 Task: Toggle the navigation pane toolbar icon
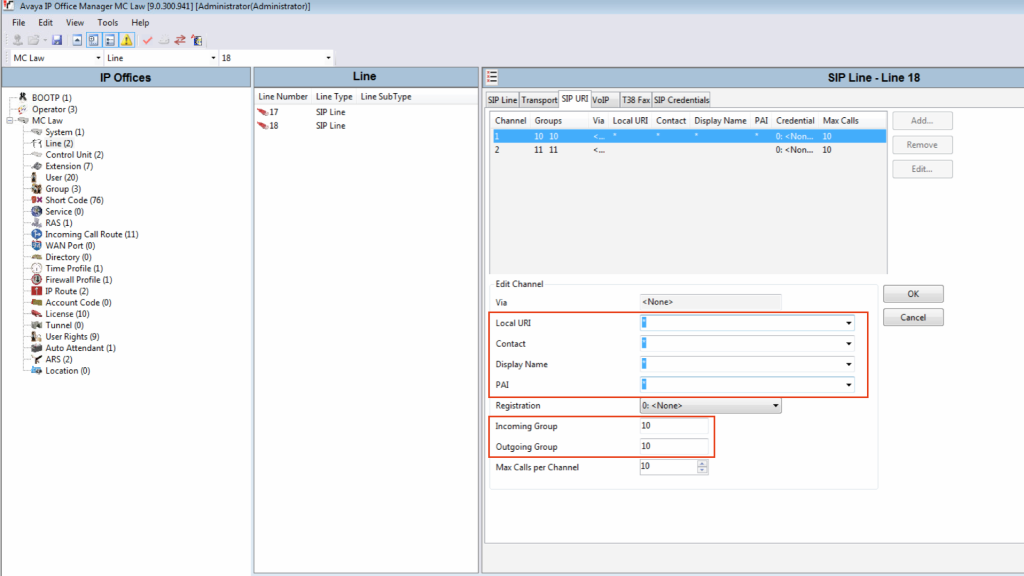93,40
